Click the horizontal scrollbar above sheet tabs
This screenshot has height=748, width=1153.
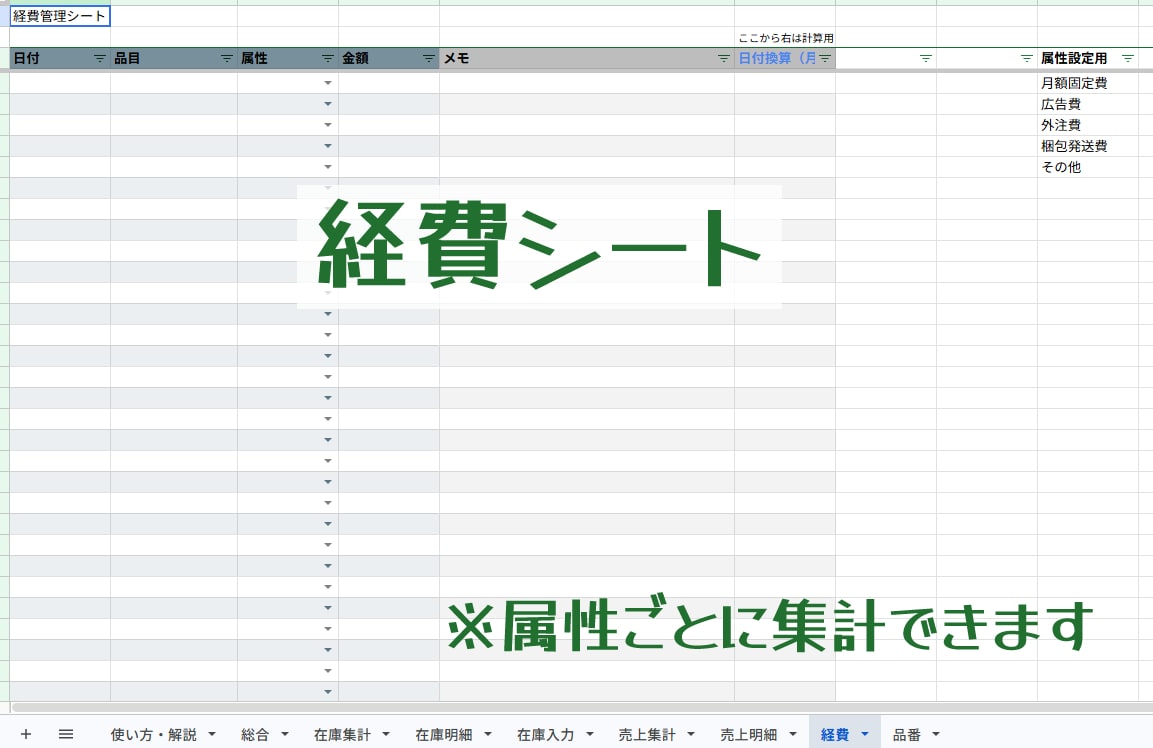(x=581, y=708)
